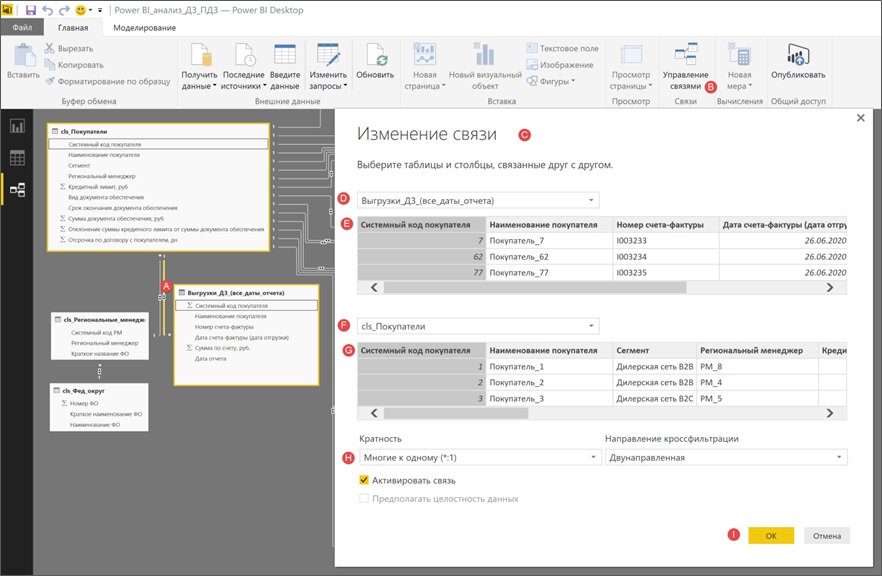Screen dimensions: 882x576
Task: Select Кредитный лимит, руб field in diagram
Action: point(98,187)
